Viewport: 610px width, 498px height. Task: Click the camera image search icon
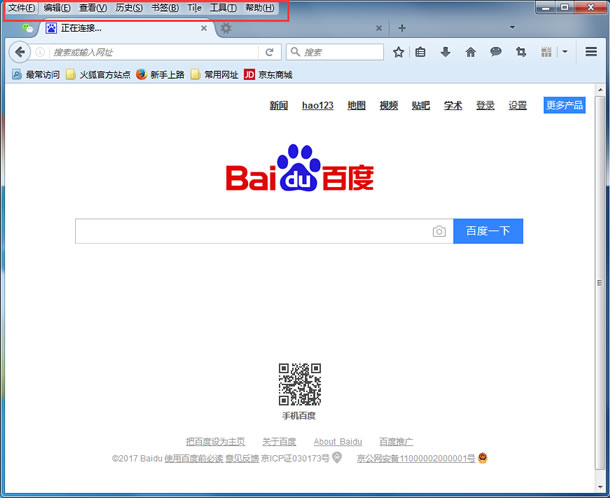439,231
